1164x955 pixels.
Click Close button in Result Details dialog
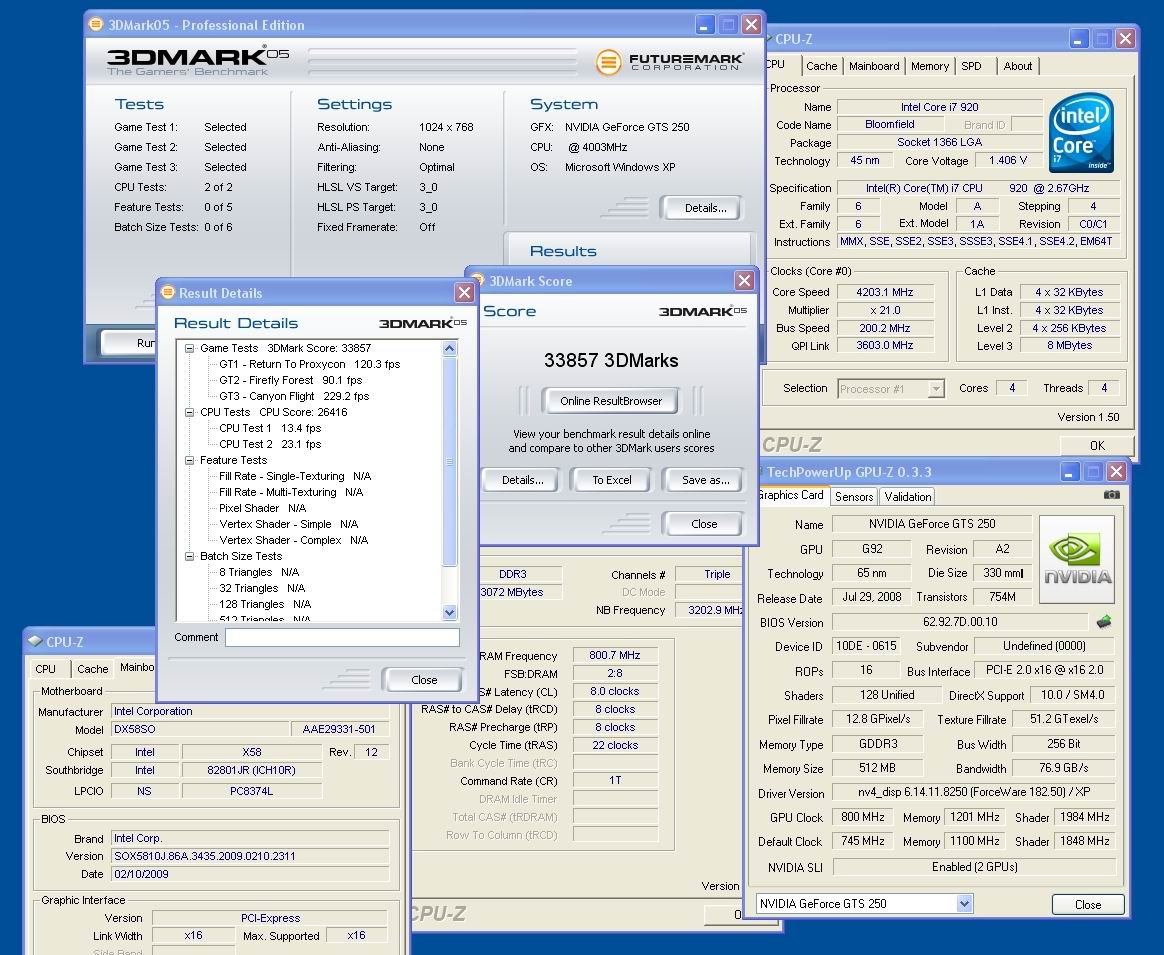pyautogui.click(x=424, y=679)
